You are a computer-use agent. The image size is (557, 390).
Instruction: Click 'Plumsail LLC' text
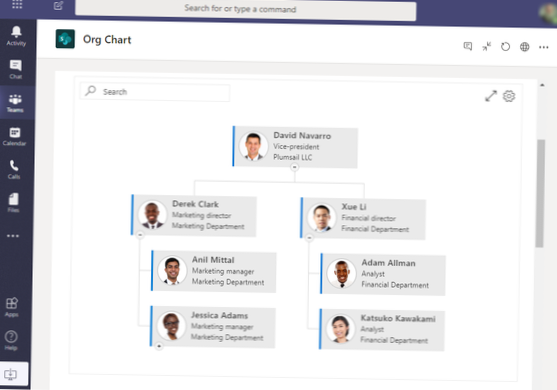click(x=292, y=157)
